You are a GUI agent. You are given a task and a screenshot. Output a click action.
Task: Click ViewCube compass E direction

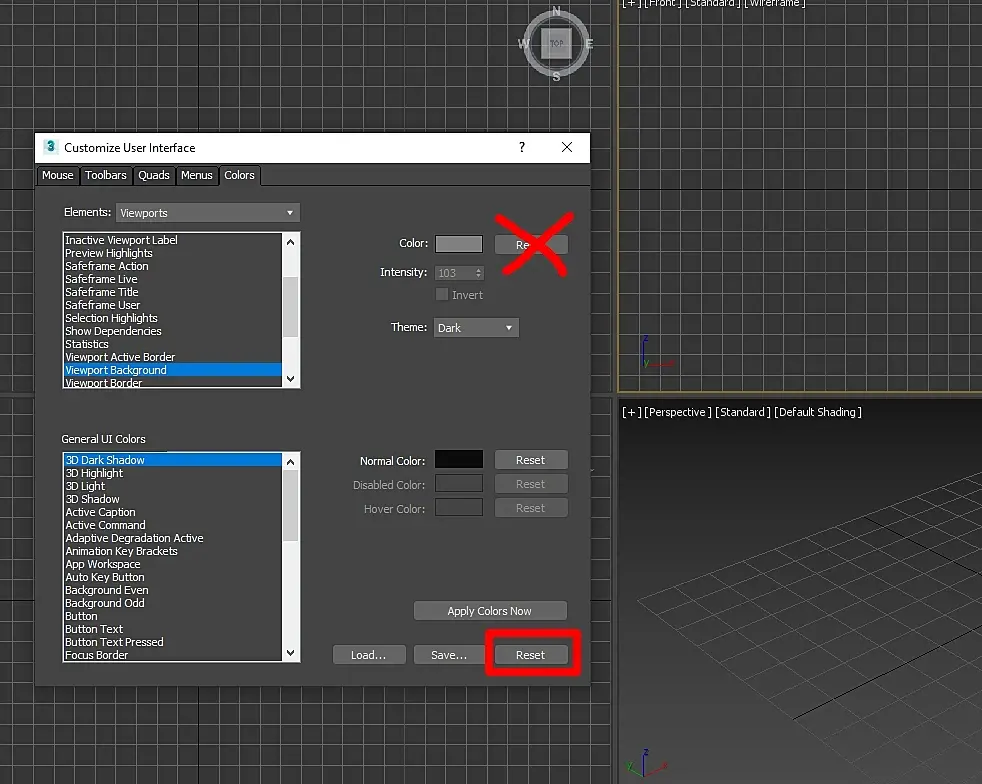589,44
